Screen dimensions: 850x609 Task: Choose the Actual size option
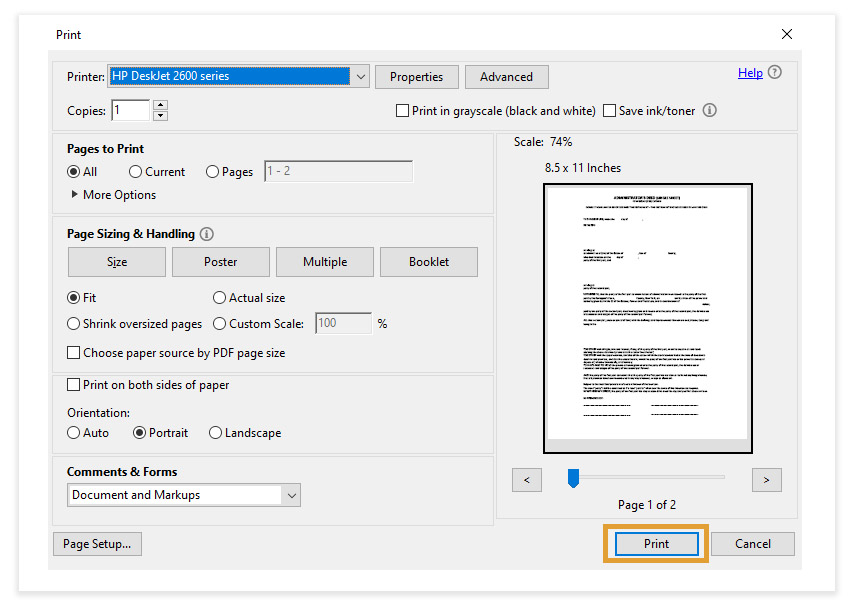click(x=219, y=298)
